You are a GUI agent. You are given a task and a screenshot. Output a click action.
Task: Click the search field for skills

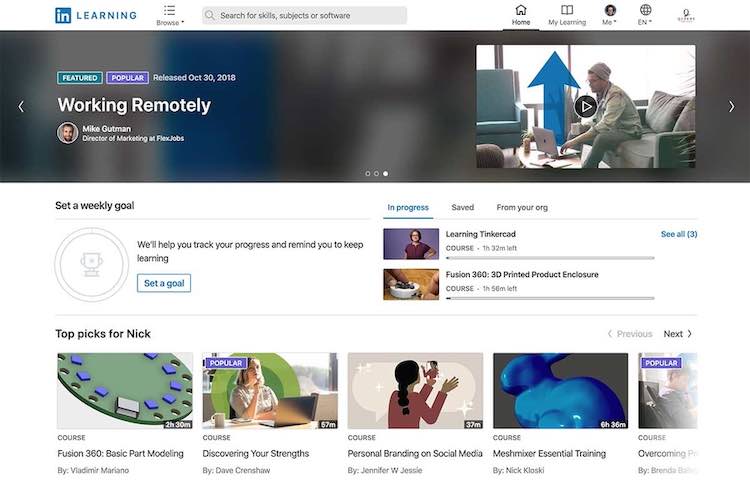304,15
